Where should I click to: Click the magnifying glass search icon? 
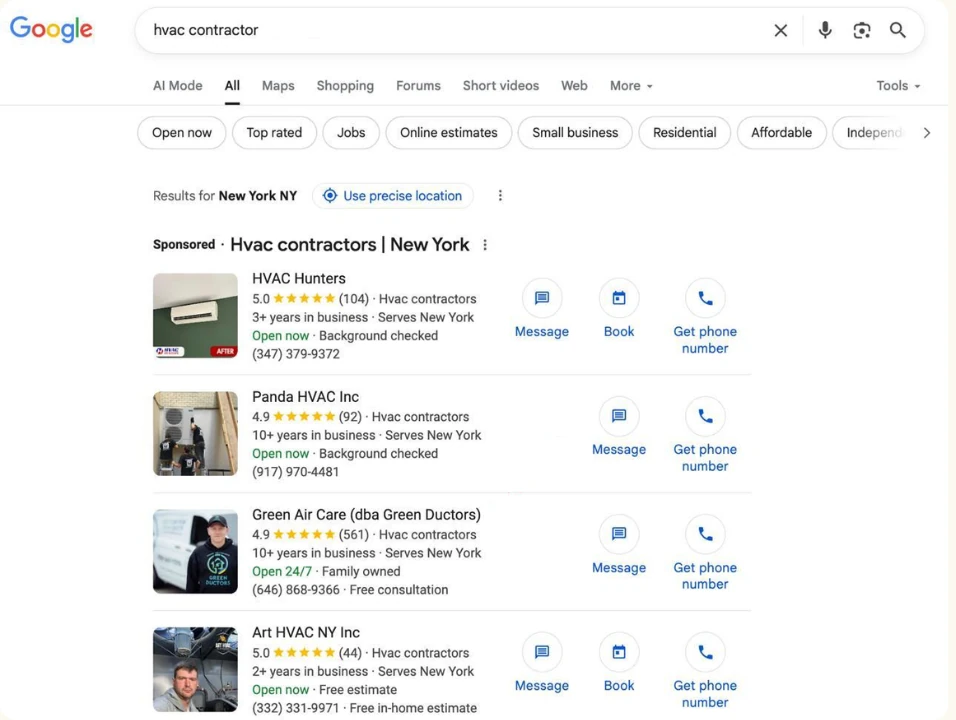pyautogui.click(x=898, y=30)
